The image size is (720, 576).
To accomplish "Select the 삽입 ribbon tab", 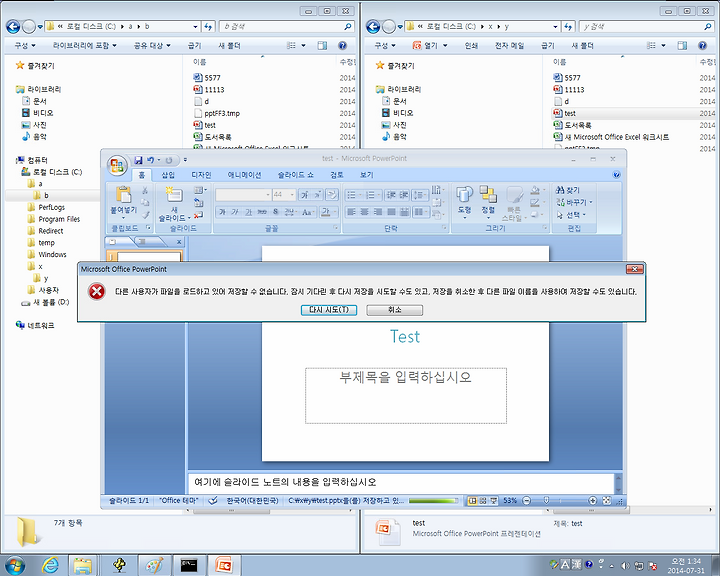I will pos(168,175).
